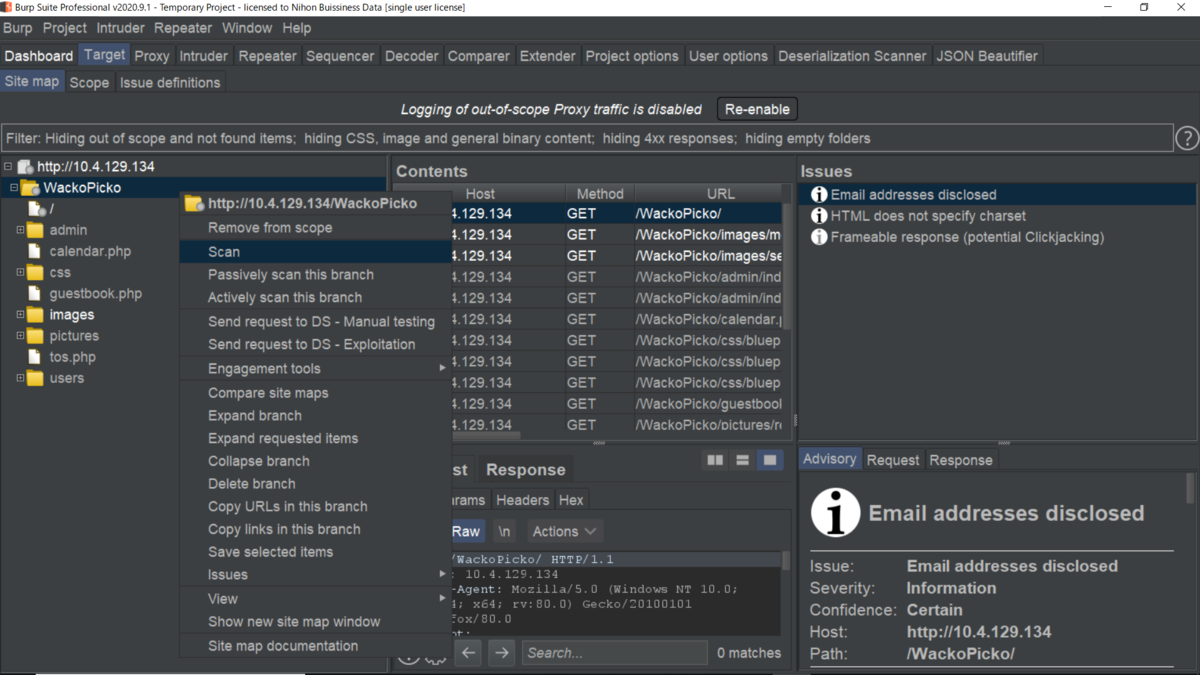Expand the users folder node
Image resolution: width=1200 pixels, height=675 pixels.
(20, 378)
